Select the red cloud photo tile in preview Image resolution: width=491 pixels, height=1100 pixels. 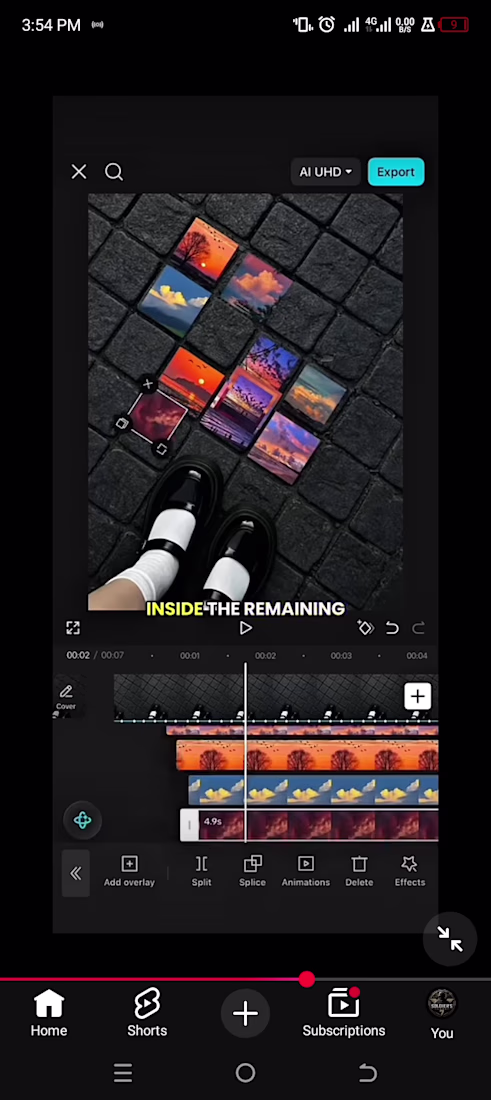pos(156,417)
